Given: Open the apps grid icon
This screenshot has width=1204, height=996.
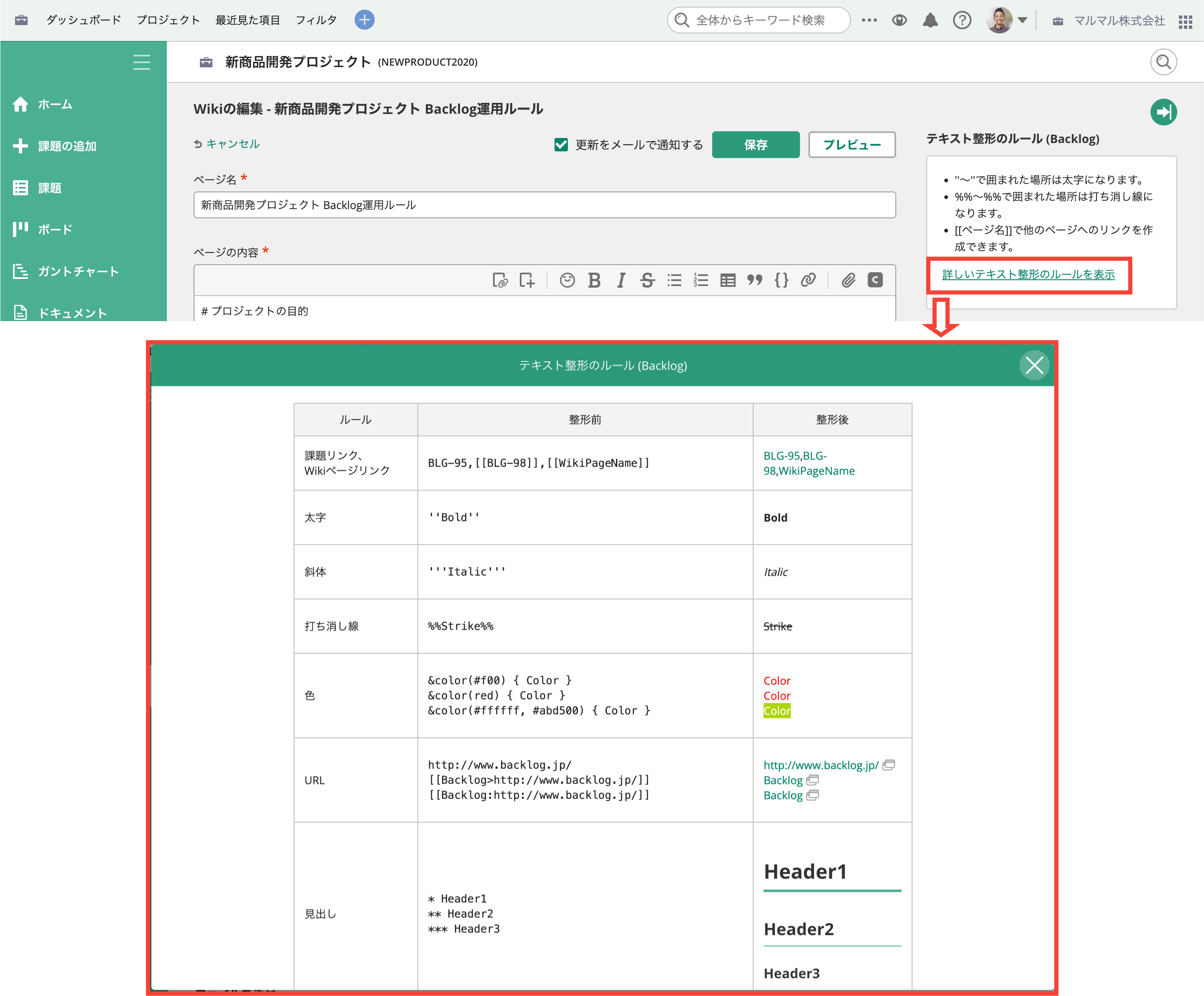Looking at the screenshot, I should point(1185,22).
